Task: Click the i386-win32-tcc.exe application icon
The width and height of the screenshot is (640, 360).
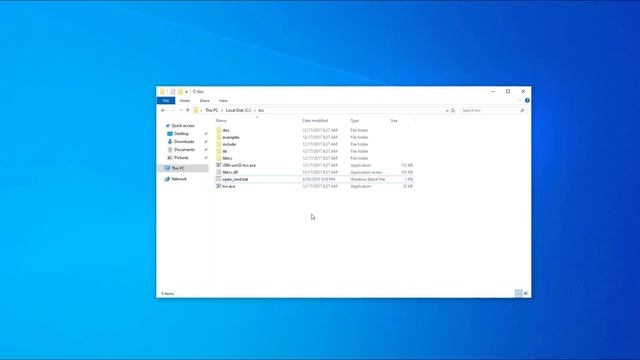Action: tap(219, 165)
